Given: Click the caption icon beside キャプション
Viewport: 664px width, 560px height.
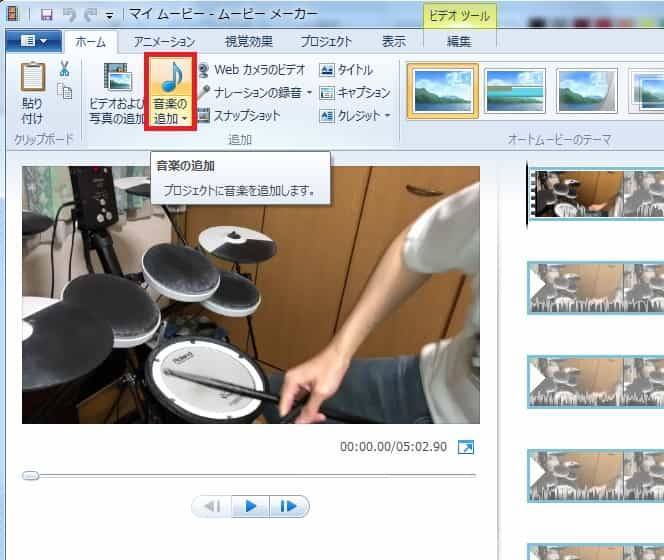Looking at the screenshot, I should tap(326, 93).
